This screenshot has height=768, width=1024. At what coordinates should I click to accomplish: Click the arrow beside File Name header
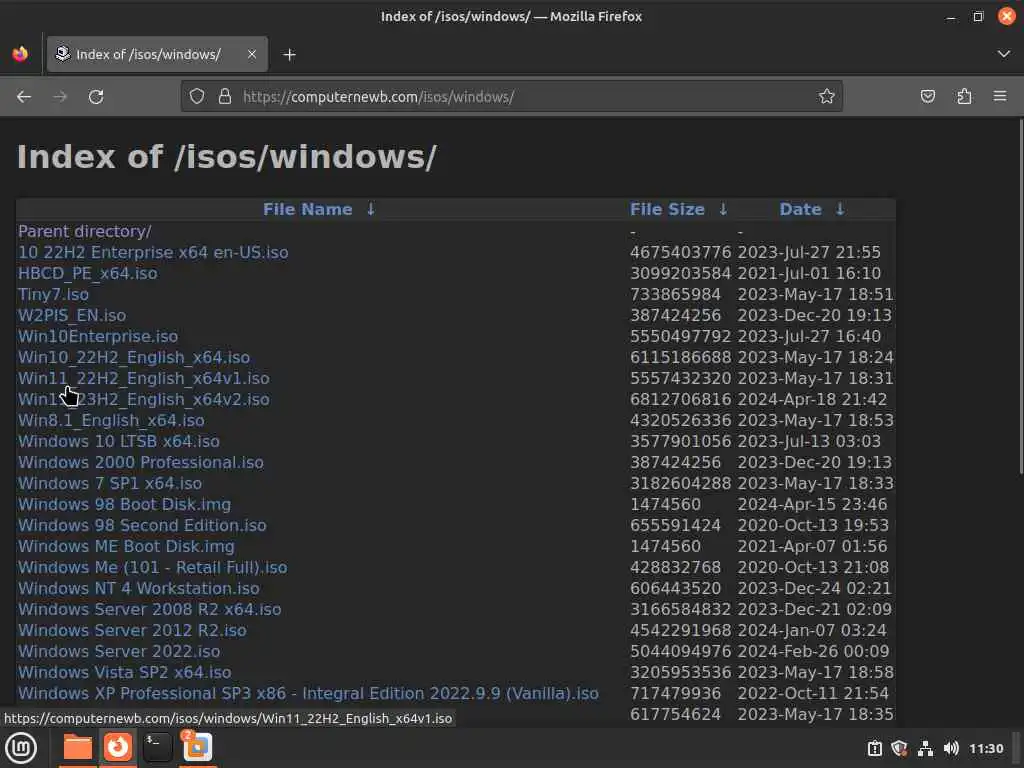(x=370, y=209)
